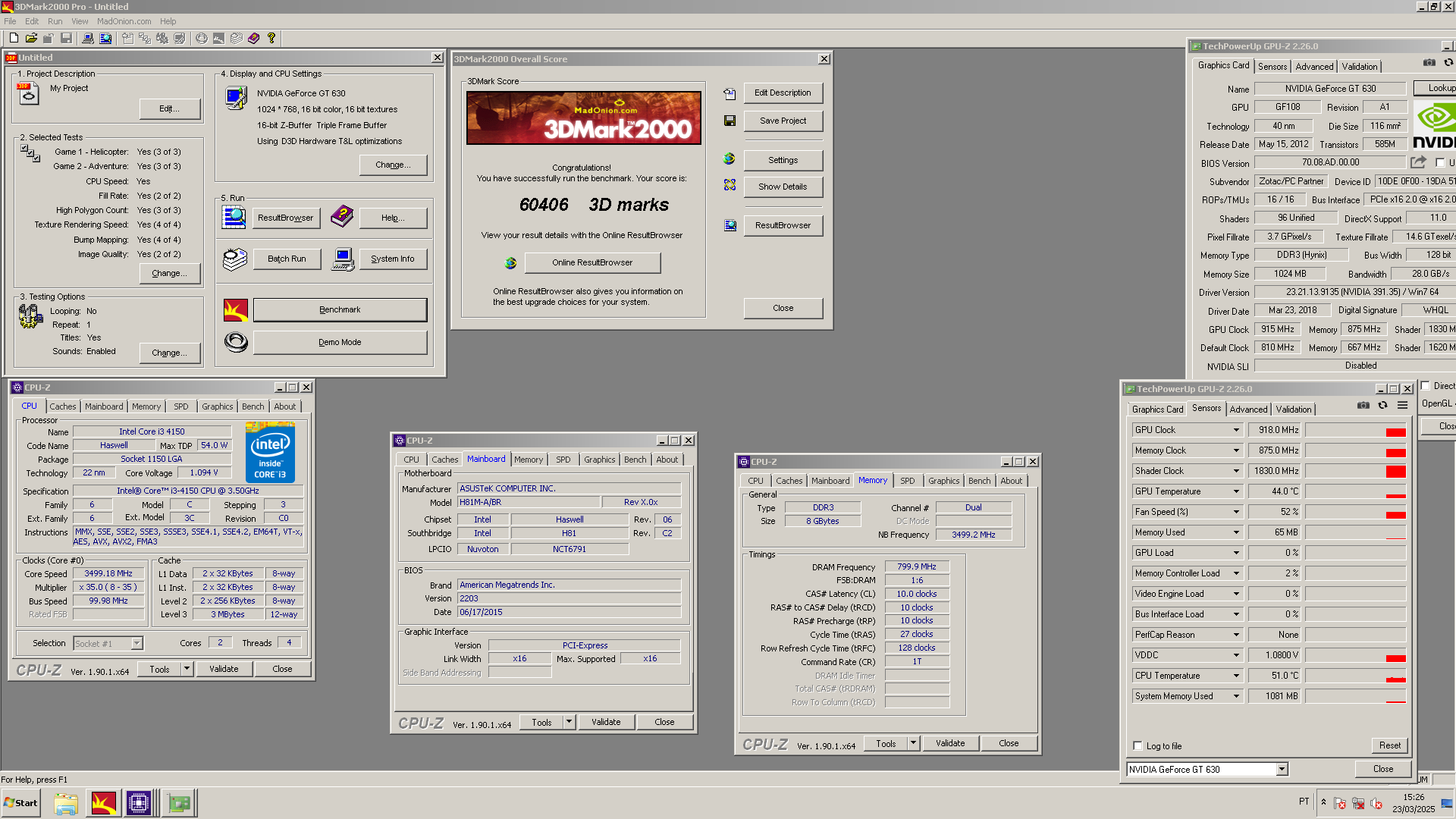Click the Show Details icon in score dialog

pyautogui.click(x=730, y=185)
